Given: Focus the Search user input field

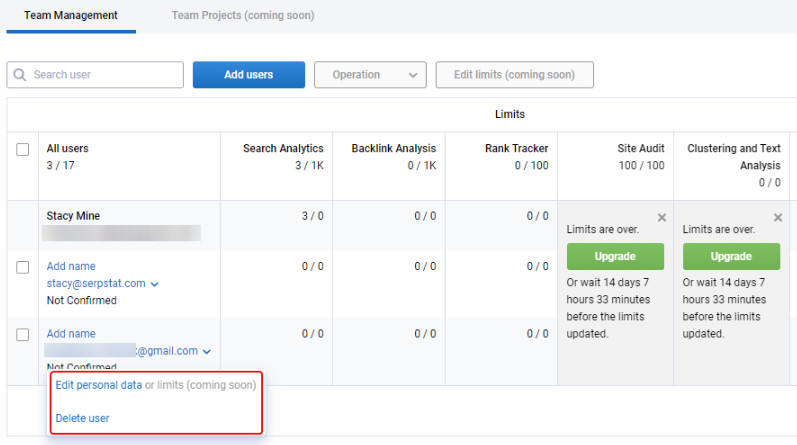Looking at the screenshot, I should 105,75.
